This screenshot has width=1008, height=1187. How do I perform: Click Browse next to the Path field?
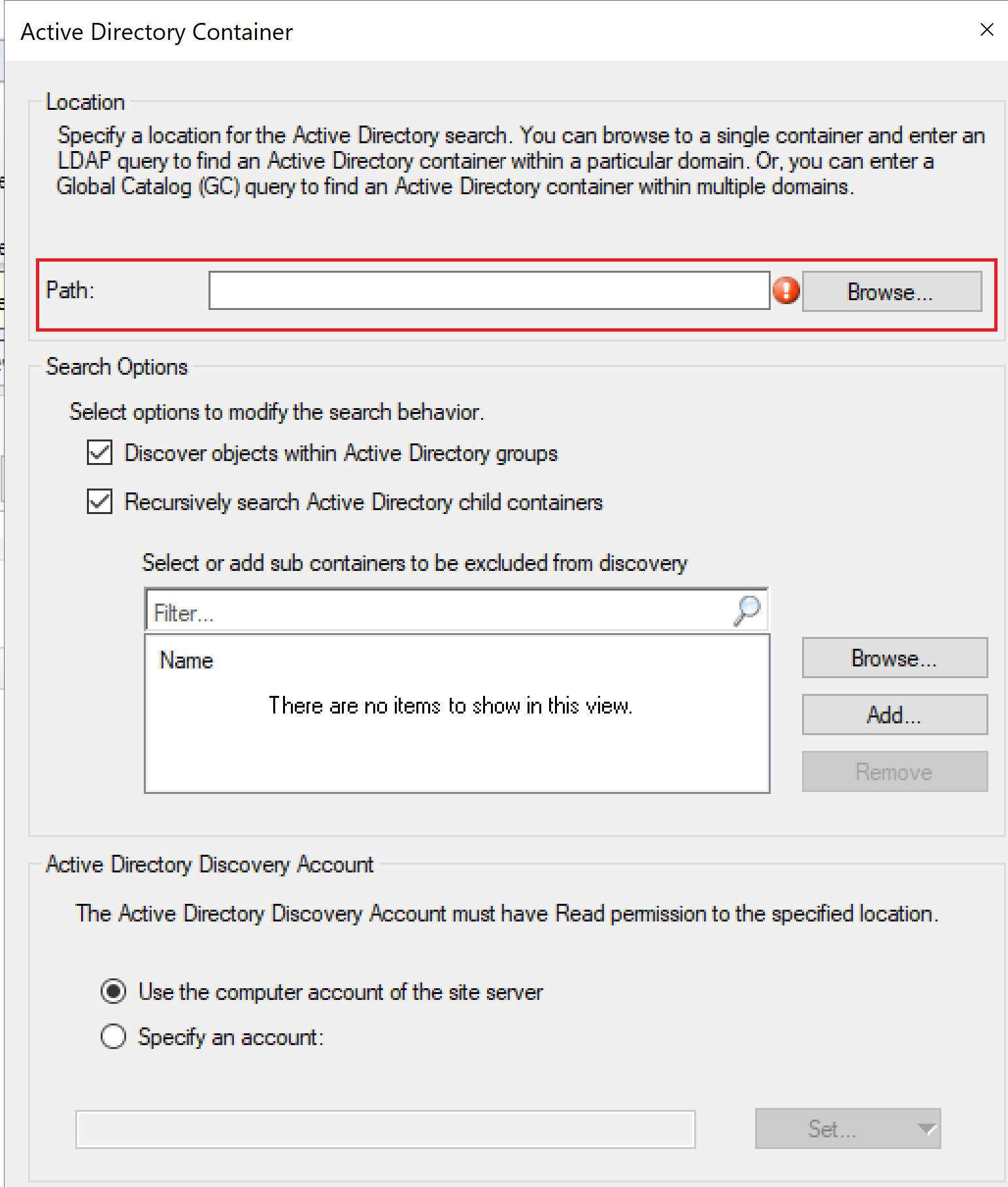[891, 292]
